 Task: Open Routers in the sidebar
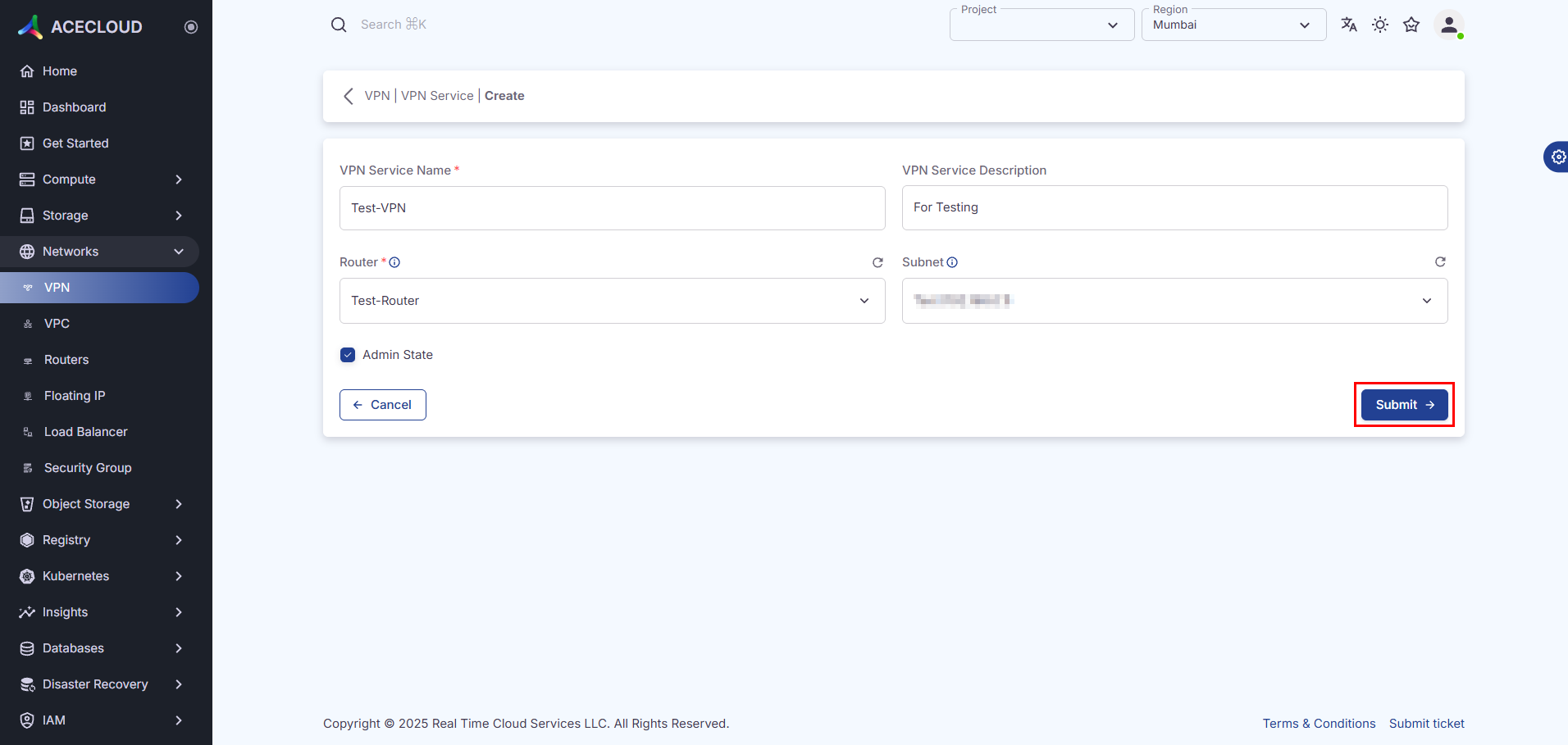[66, 360]
